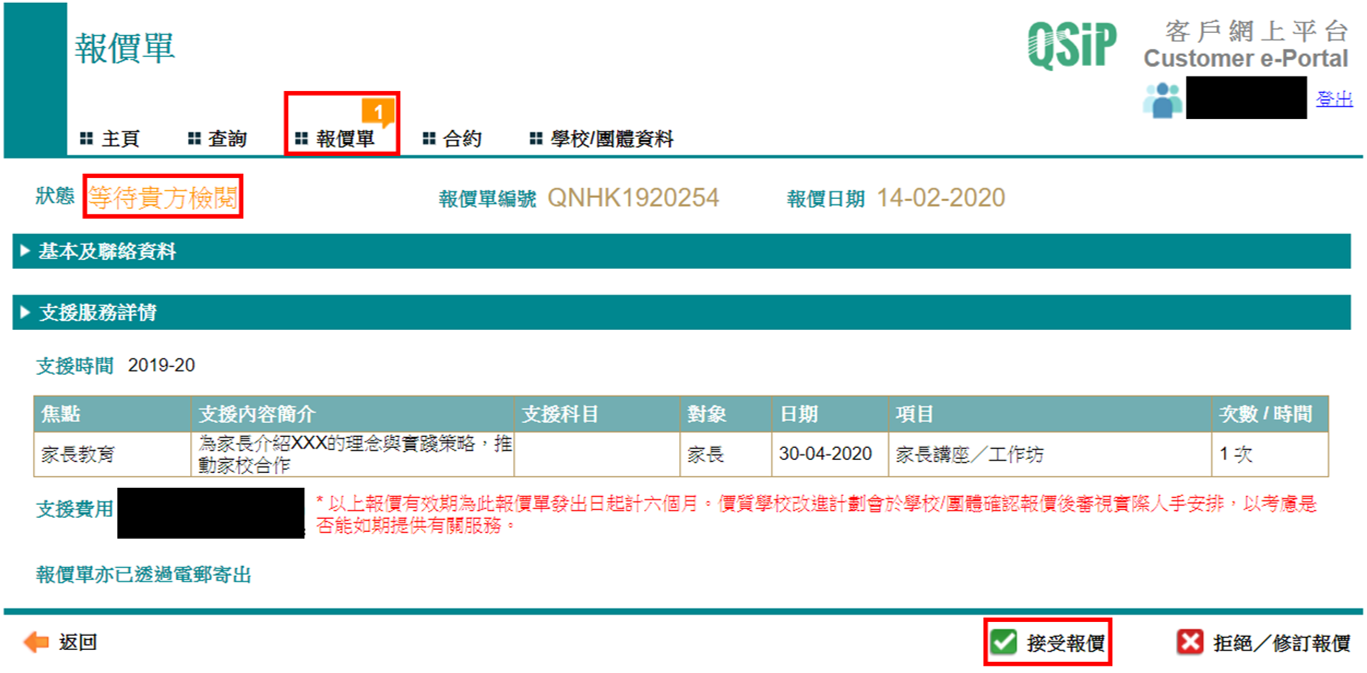Collapse the 支援服務詳情 section
The height and width of the screenshot is (673, 1367).
pos(683,312)
